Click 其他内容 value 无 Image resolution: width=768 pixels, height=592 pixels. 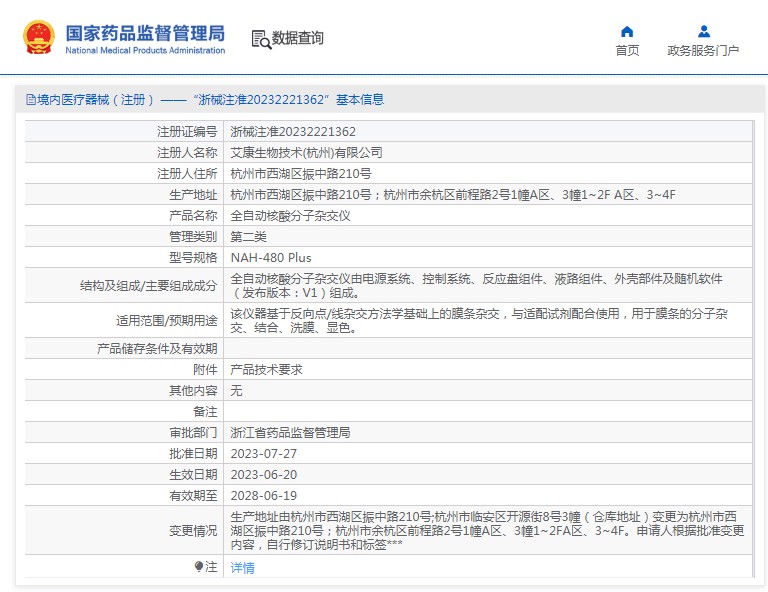point(236,391)
